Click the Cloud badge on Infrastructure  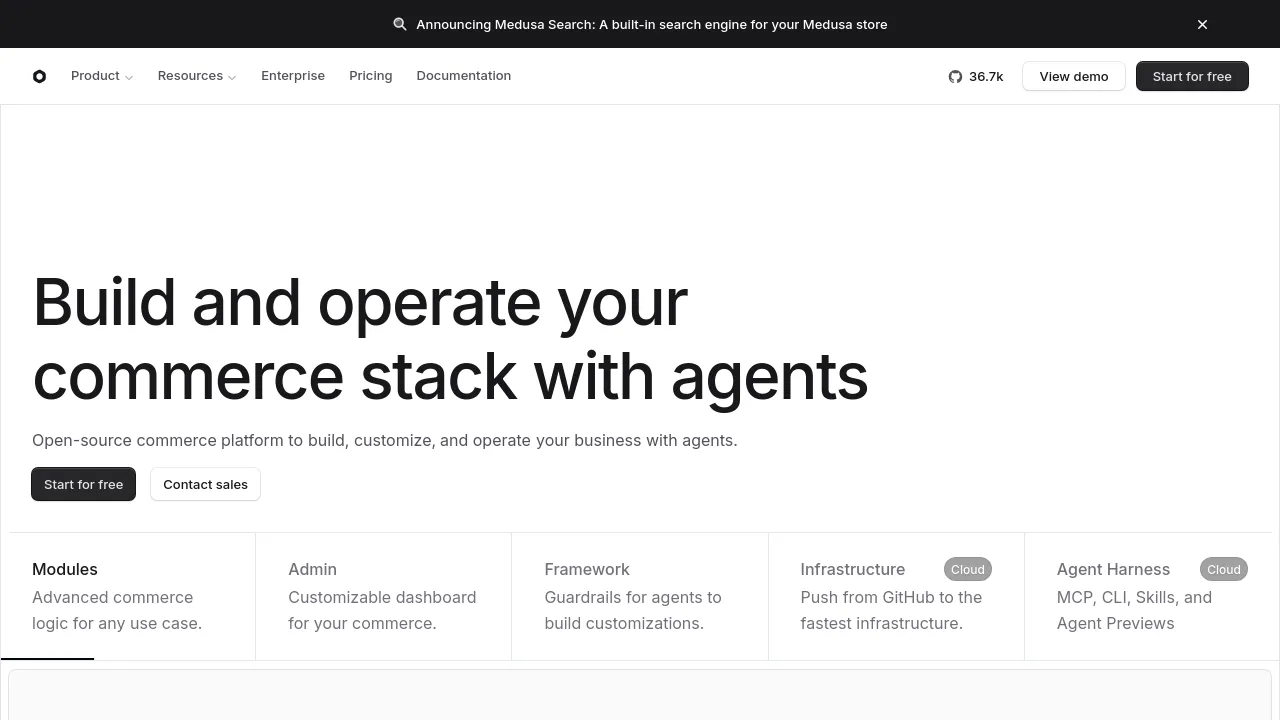tap(968, 569)
